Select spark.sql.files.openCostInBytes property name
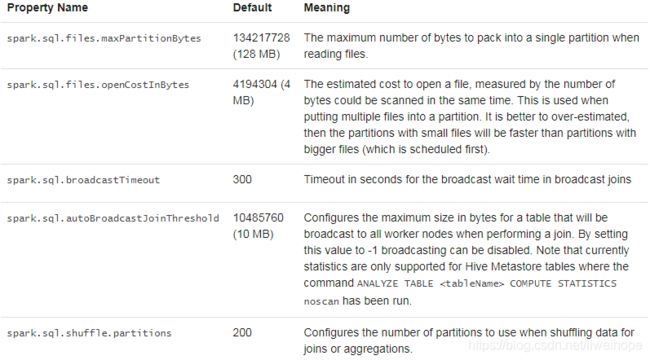Viewport: 650px width, 360px height. pyautogui.click(x=98, y=85)
